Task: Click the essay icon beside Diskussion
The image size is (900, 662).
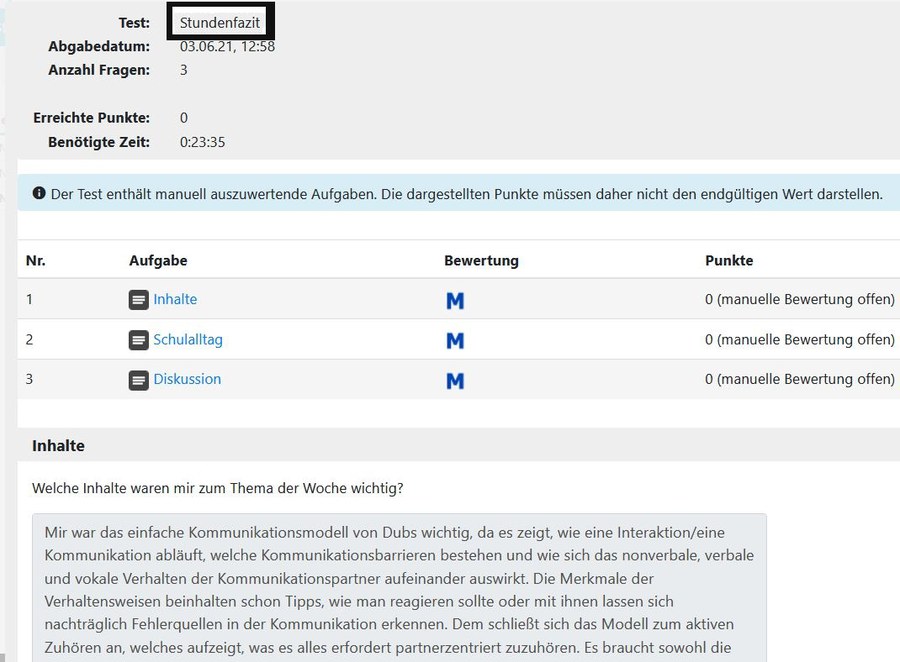Action: pyautogui.click(x=138, y=380)
